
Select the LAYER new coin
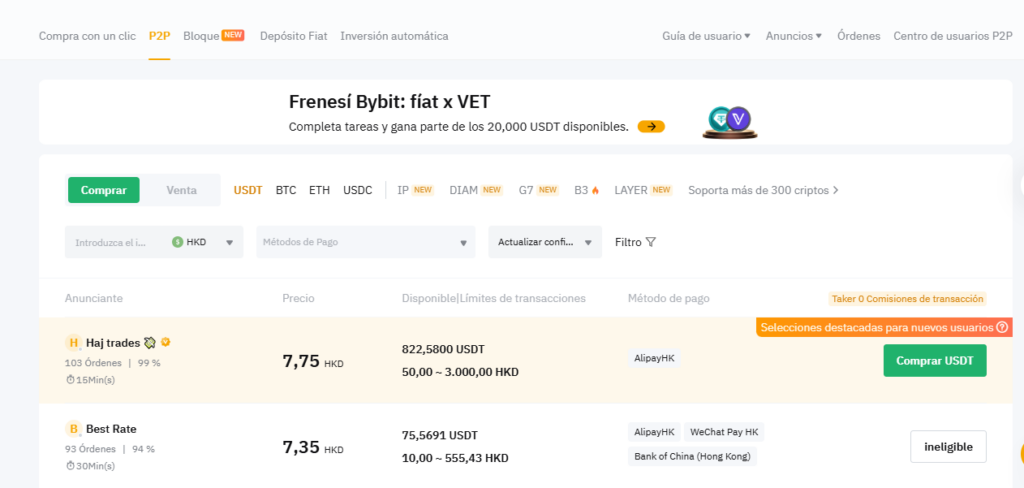point(643,190)
